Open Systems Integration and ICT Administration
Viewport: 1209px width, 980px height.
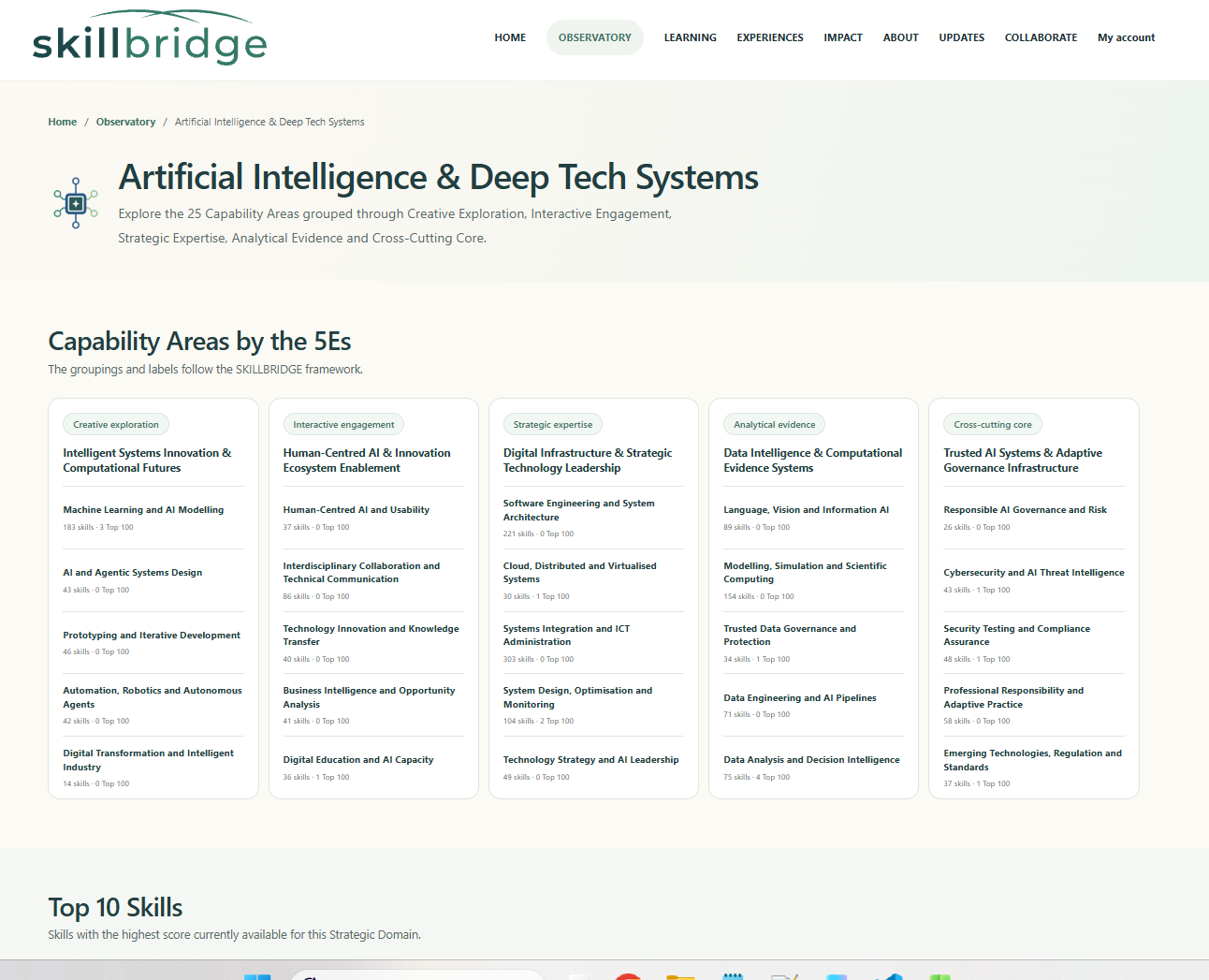point(567,636)
